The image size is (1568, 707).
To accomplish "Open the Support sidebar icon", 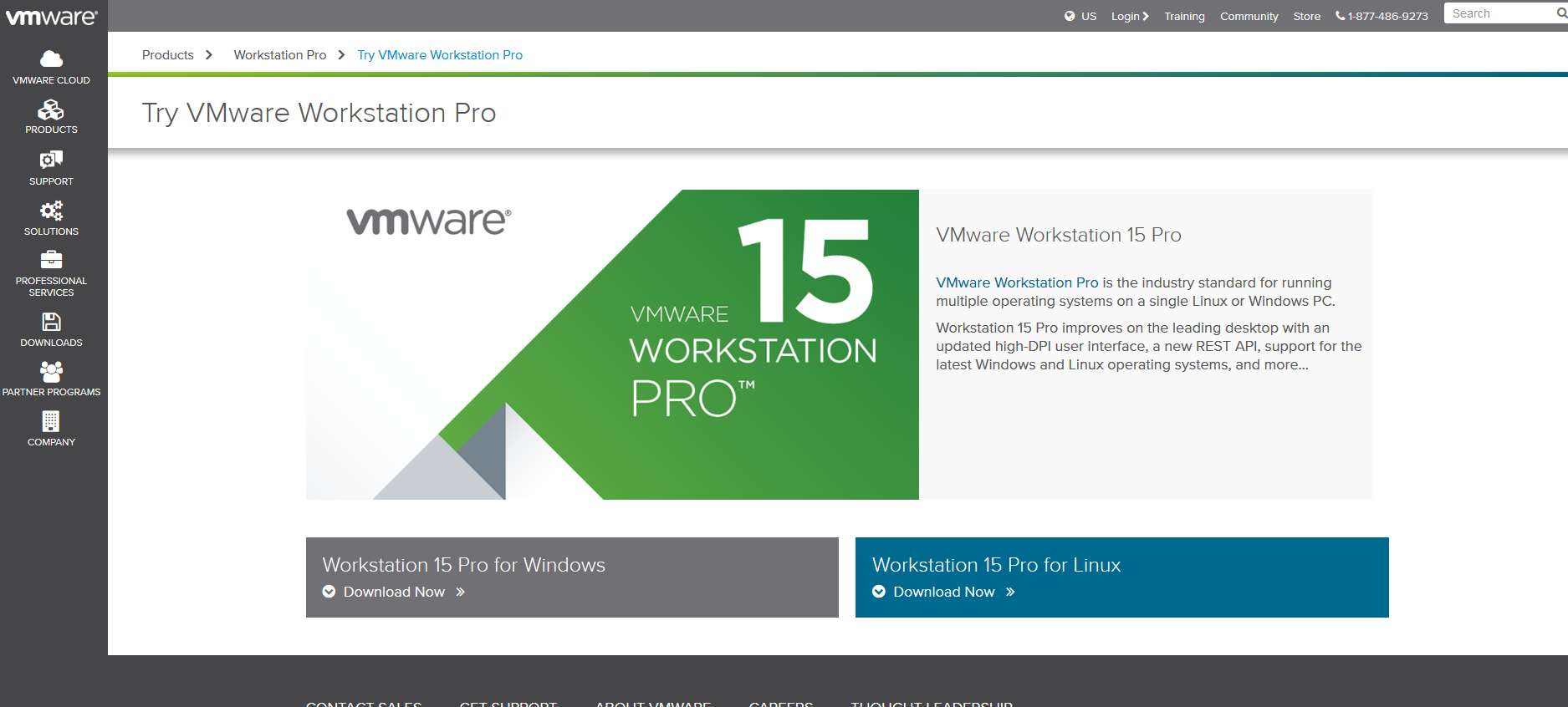I will (x=51, y=160).
